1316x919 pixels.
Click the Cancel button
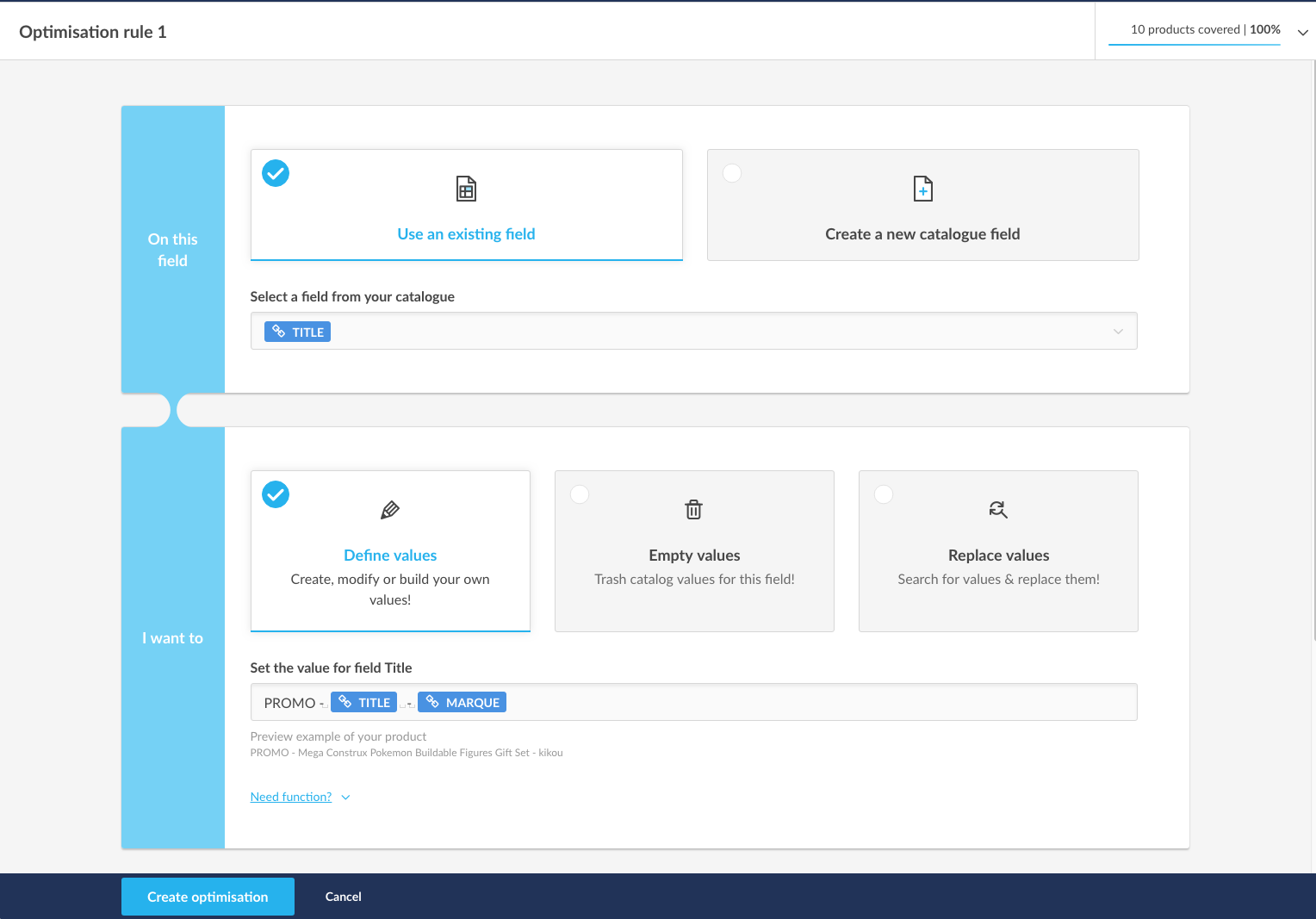point(343,897)
